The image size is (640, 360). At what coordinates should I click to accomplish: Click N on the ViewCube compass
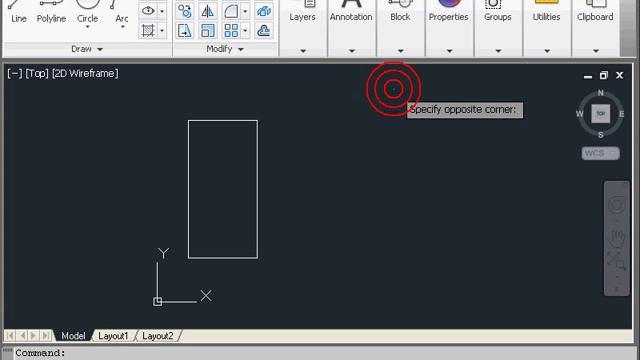point(600,93)
